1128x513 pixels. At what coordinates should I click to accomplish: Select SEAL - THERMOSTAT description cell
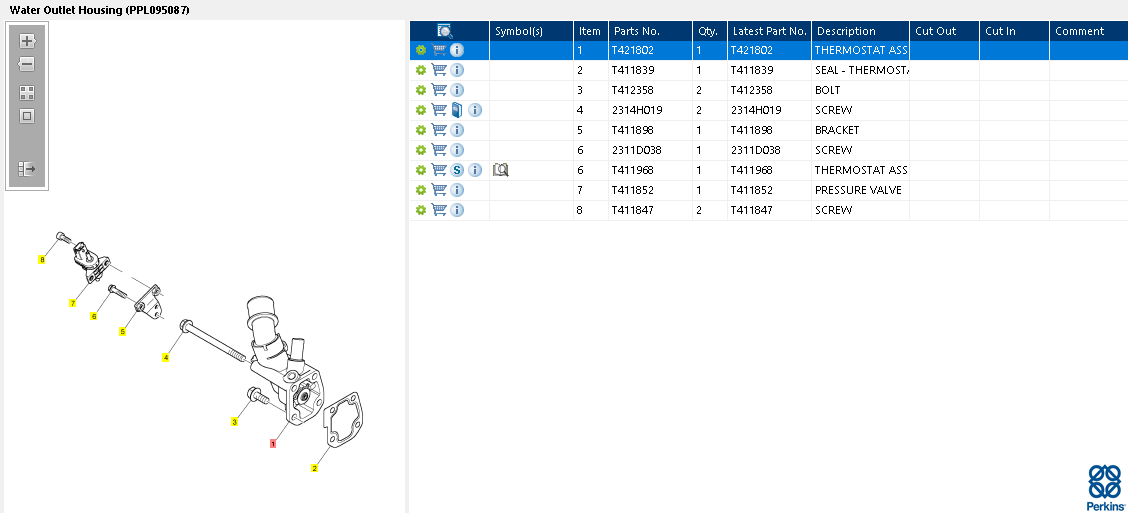(860, 70)
